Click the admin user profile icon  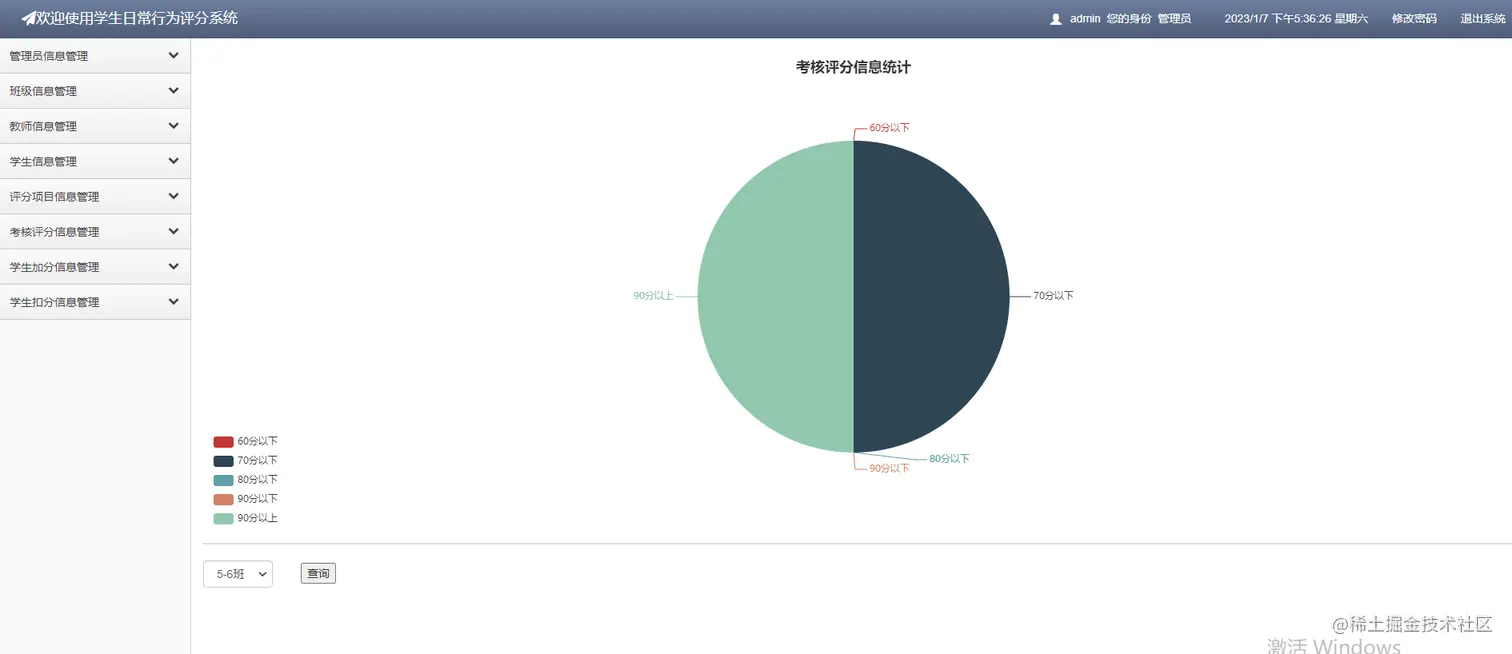(x=1055, y=19)
